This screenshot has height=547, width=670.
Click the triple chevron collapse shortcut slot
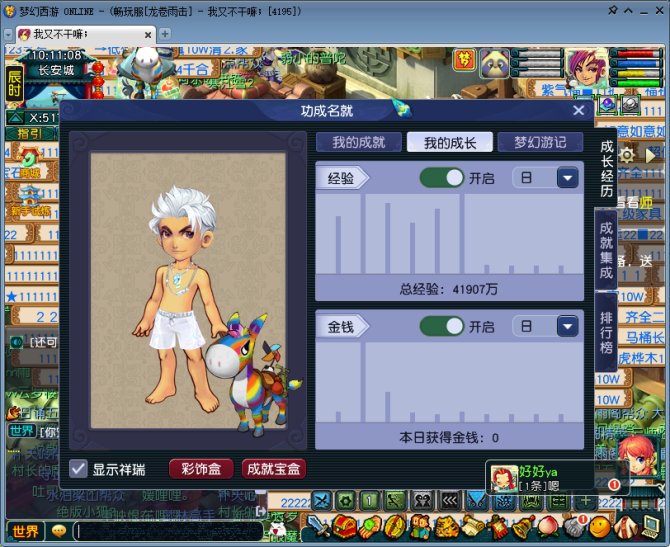[449, 500]
